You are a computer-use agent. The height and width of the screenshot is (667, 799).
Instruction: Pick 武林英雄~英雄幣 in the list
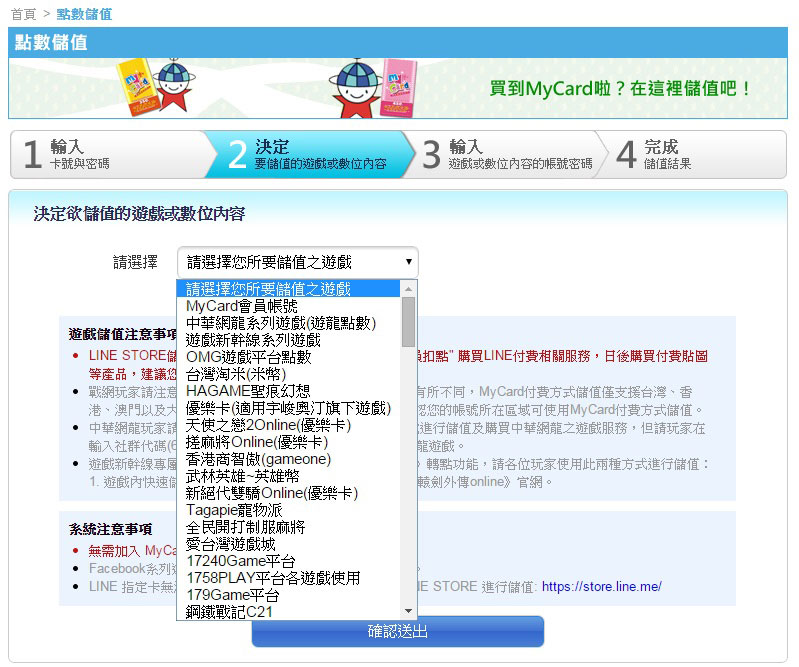coord(288,476)
